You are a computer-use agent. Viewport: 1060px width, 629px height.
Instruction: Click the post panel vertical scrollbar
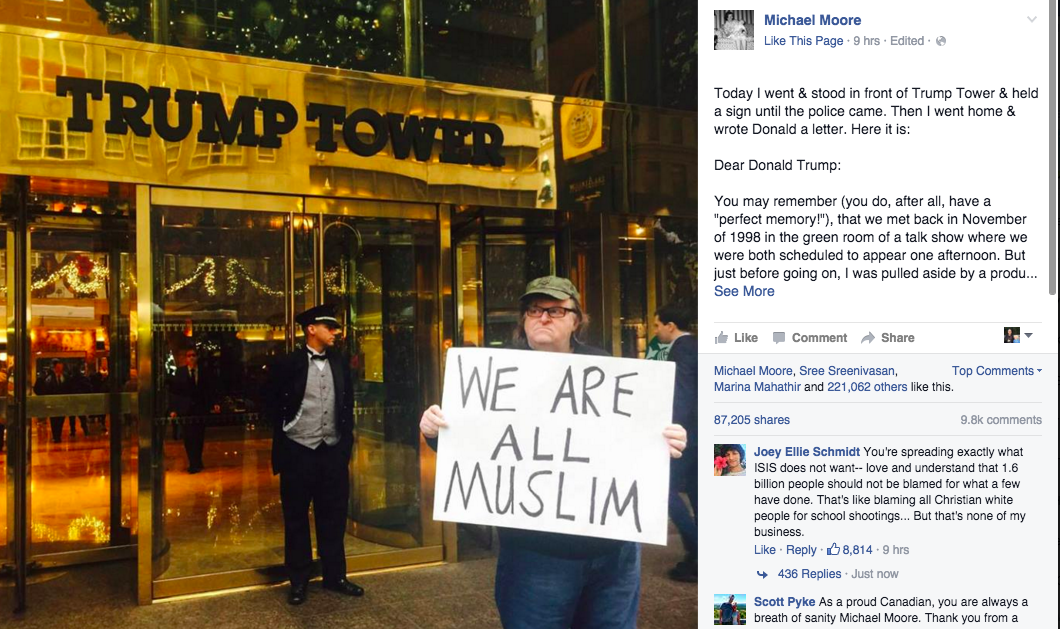(1052, 149)
